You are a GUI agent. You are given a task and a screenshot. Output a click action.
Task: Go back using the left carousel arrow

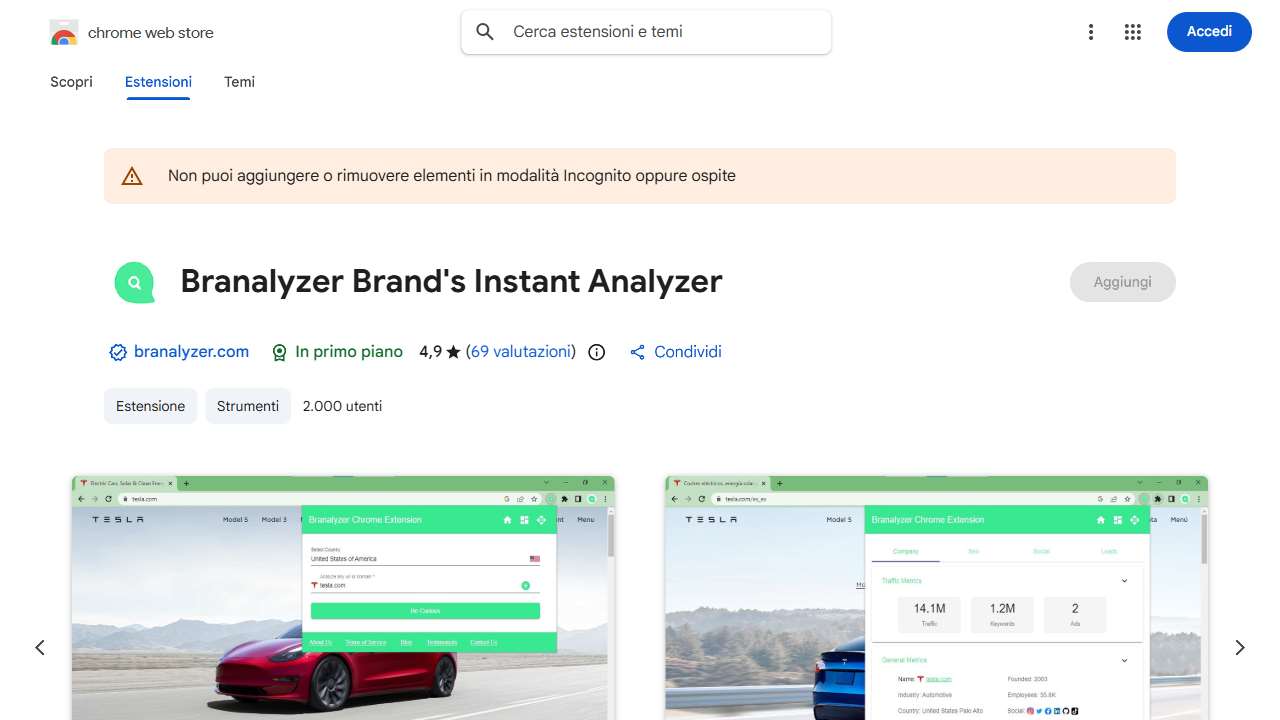(x=40, y=647)
